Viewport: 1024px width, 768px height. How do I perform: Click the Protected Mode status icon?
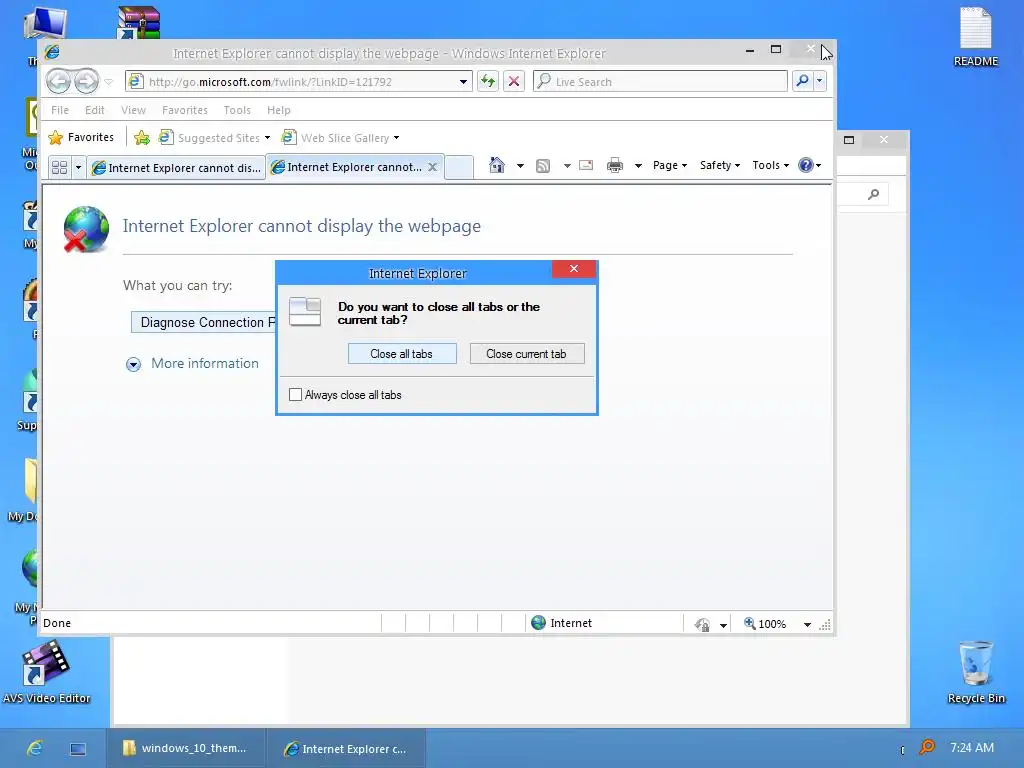(703, 624)
